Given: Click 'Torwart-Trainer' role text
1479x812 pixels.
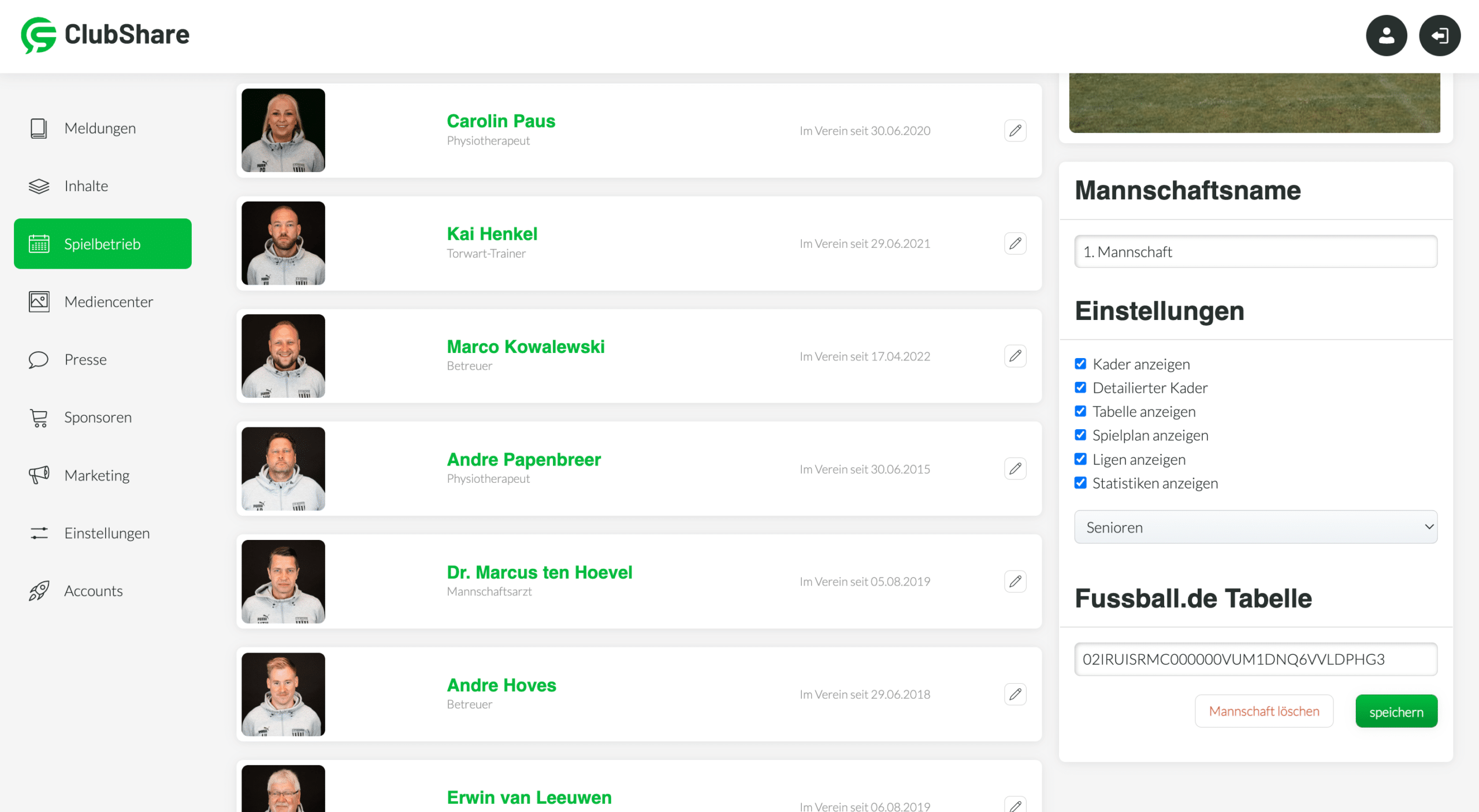Looking at the screenshot, I should coord(486,254).
